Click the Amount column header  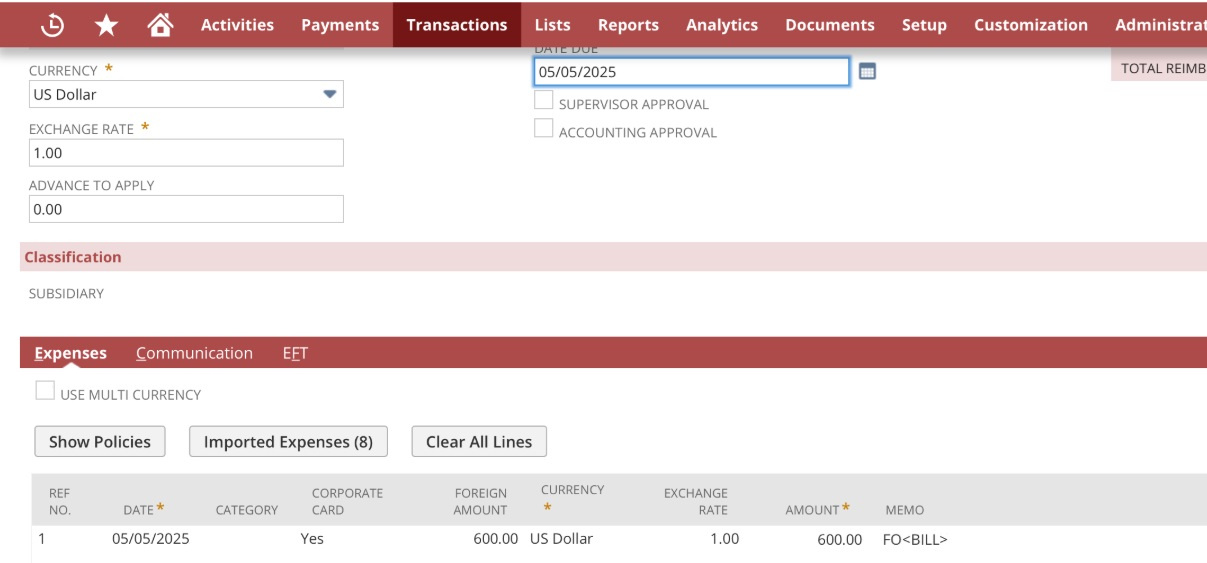816,509
